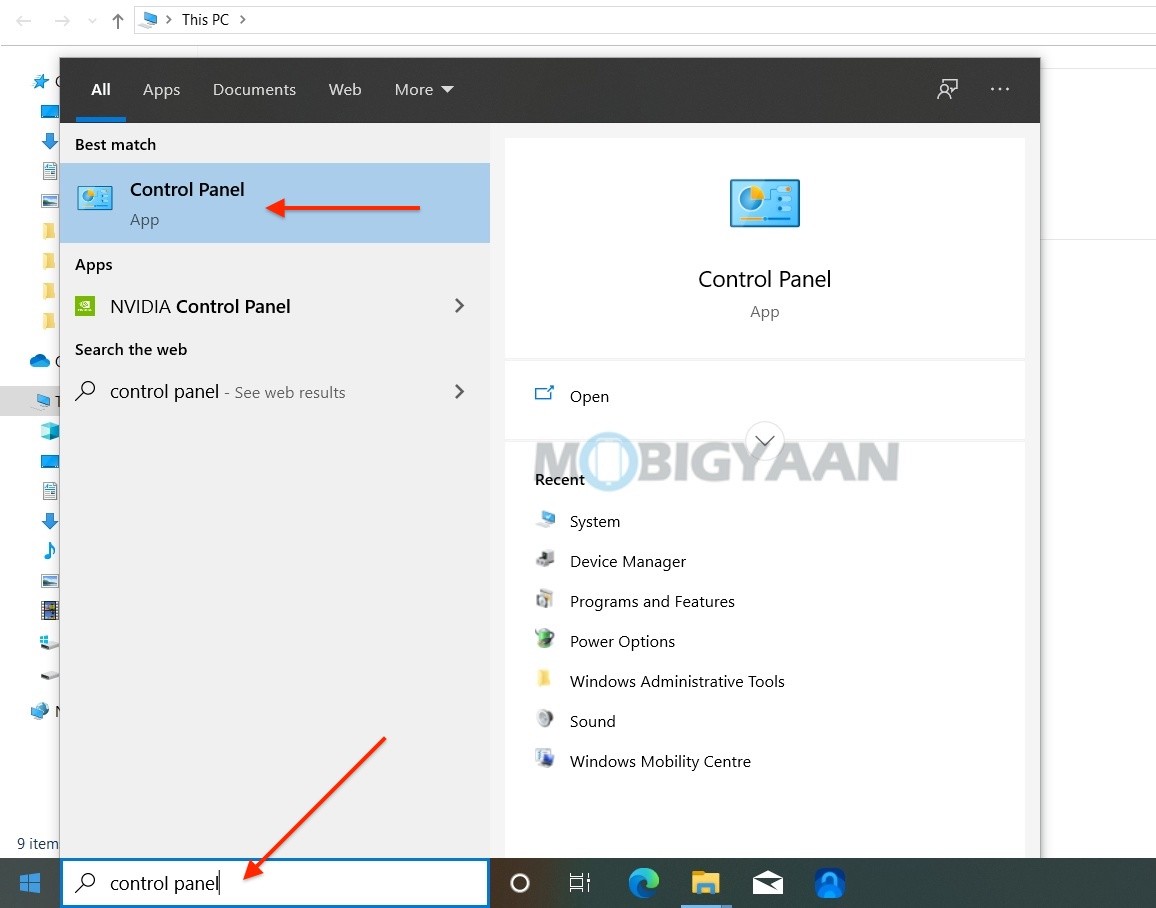Expand NVIDIA Control Panel search options
This screenshot has width=1156, height=908.
[x=459, y=306]
